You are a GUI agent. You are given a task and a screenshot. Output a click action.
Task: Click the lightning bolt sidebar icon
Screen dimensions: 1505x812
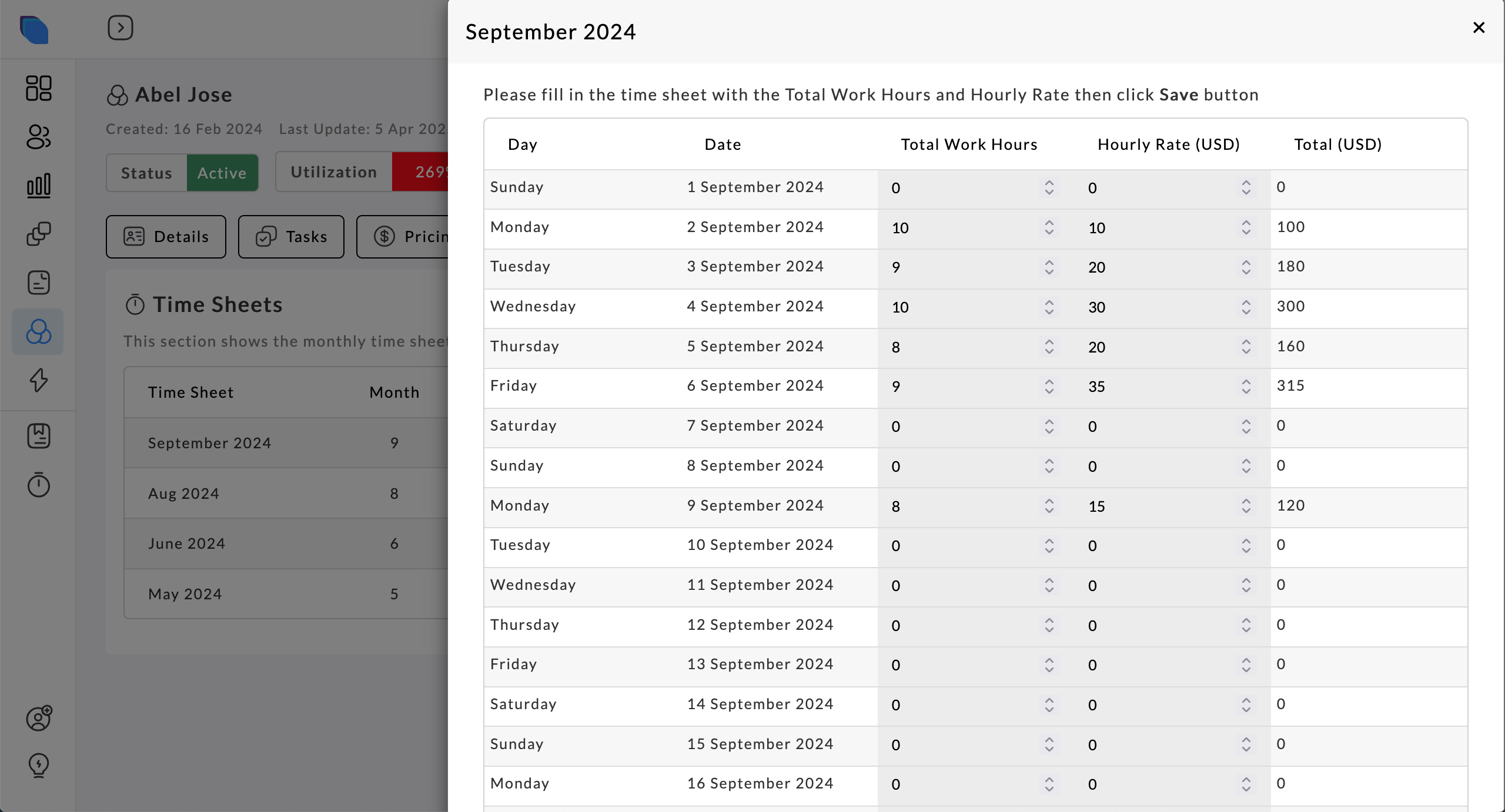[x=39, y=380]
